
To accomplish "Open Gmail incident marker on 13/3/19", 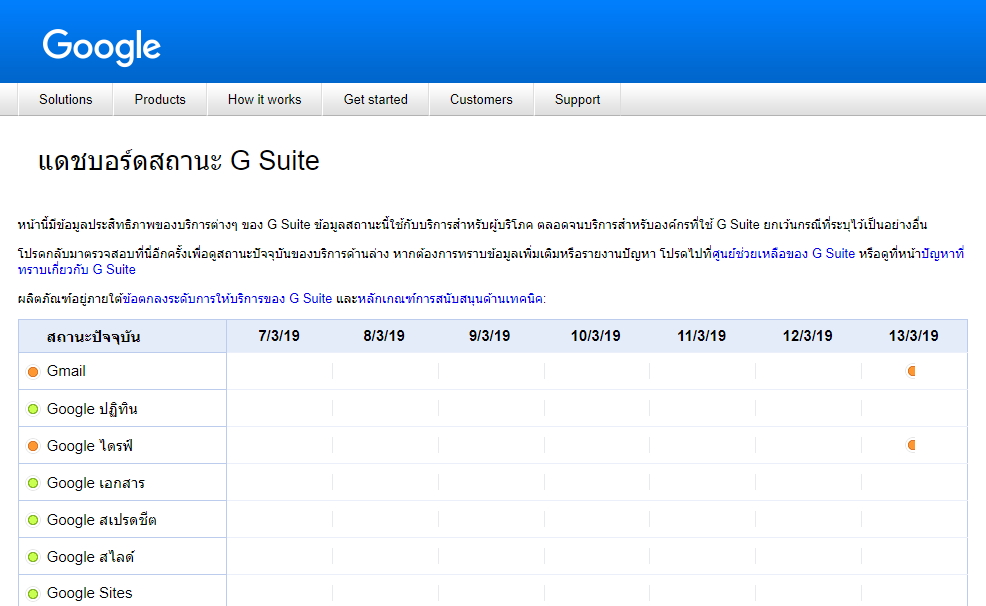I will tap(911, 371).
